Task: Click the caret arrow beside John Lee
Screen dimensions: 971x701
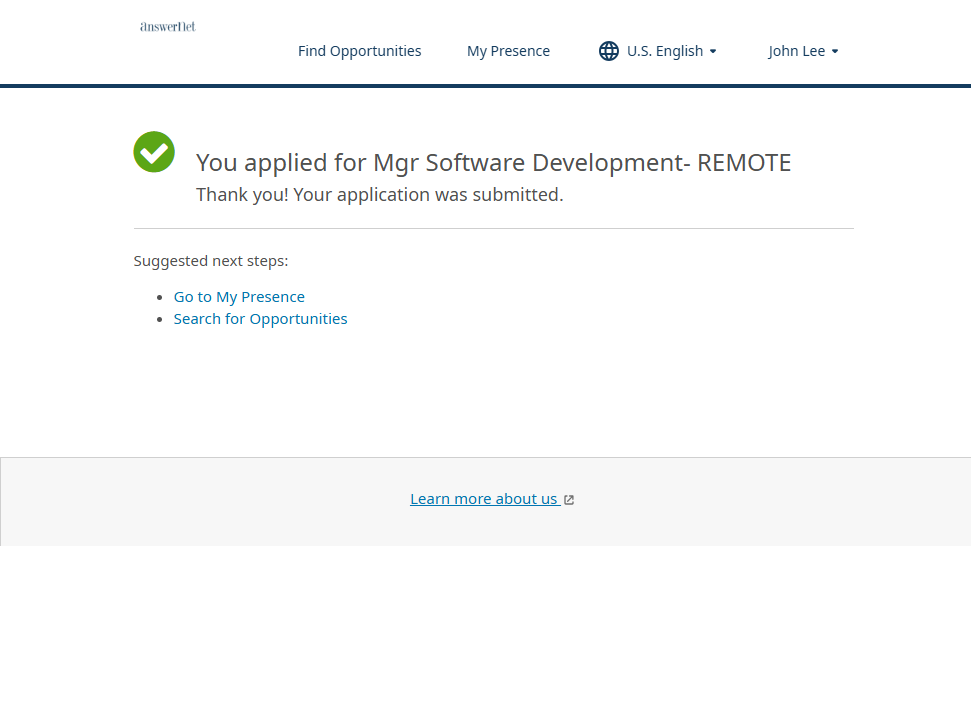Action: click(835, 52)
